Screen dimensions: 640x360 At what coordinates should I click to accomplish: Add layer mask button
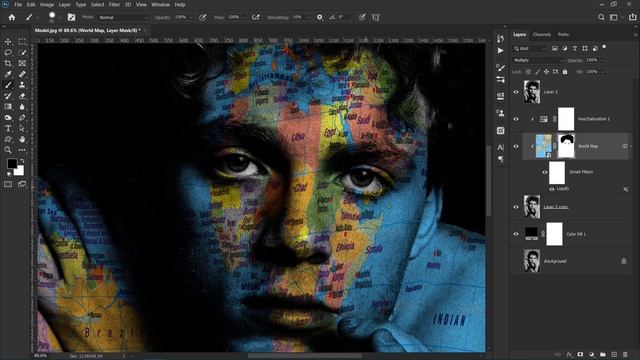click(580, 354)
